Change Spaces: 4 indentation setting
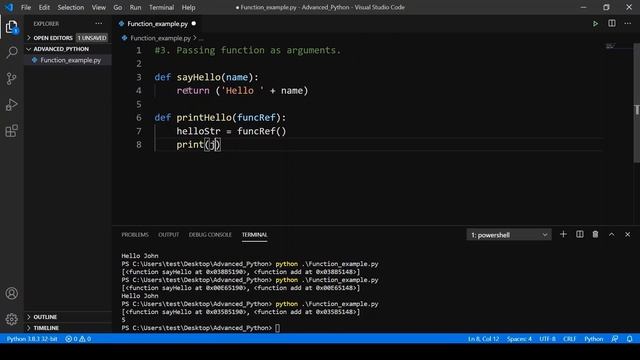This screenshot has height=360, width=640. pyautogui.click(x=519, y=339)
